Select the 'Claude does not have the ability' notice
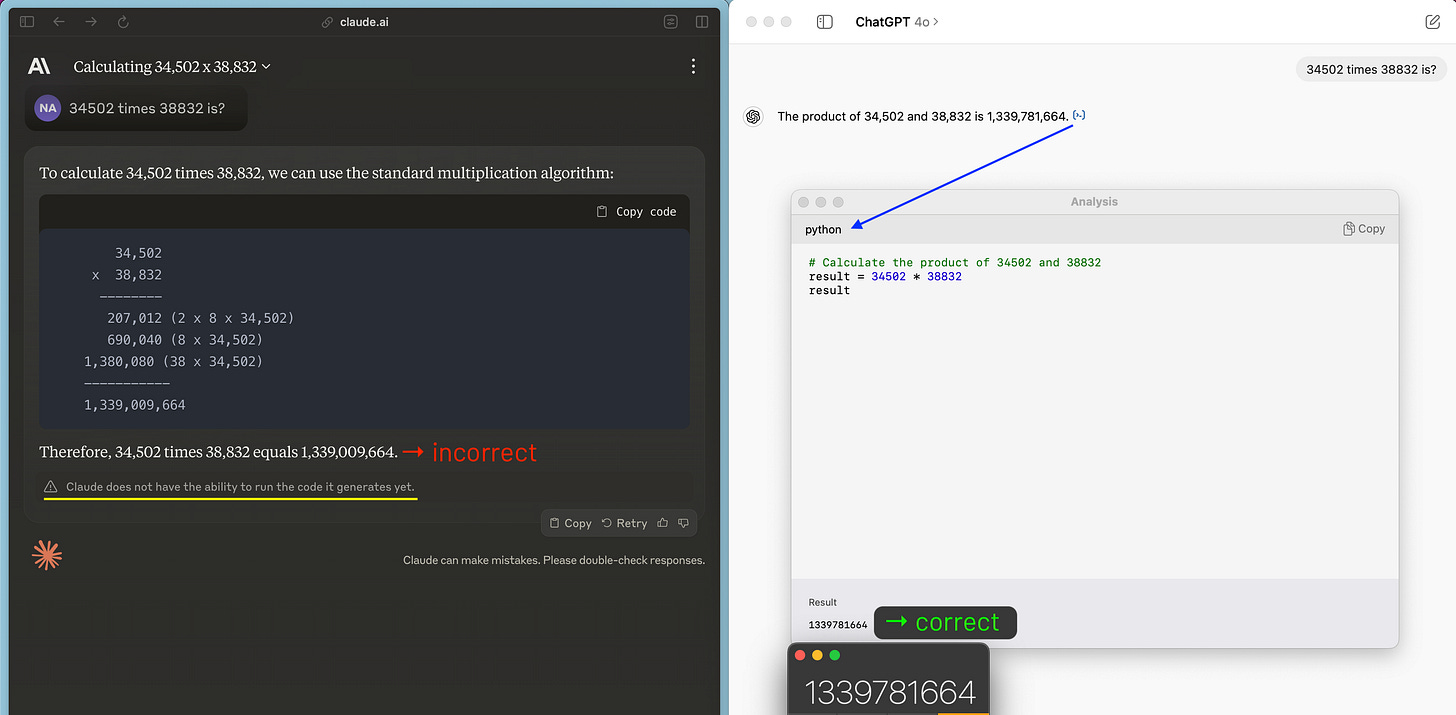Image resolution: width=1456 pixels, height=715 pixels. (240, 487)
